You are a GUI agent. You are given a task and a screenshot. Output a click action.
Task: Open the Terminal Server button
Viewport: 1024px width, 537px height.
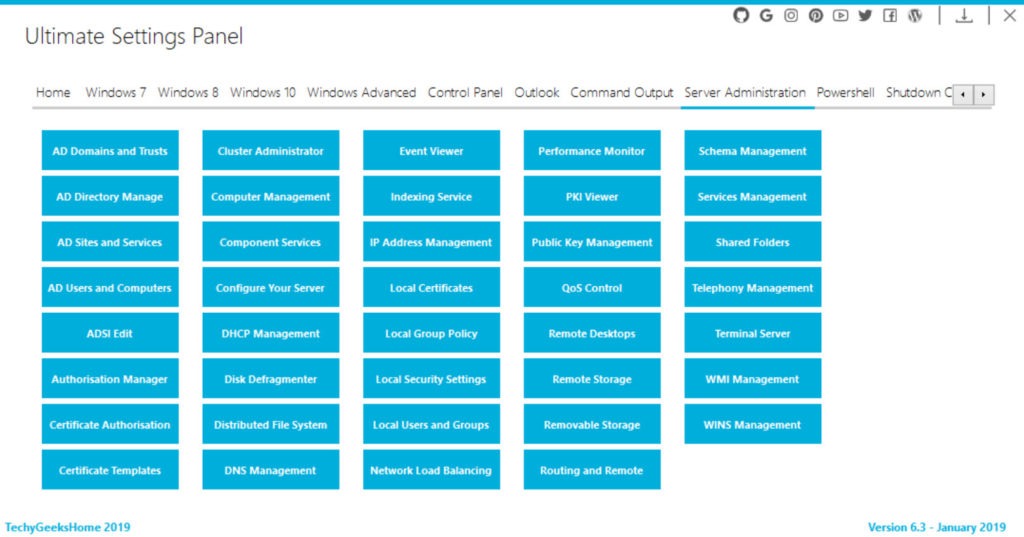[752, 333]
